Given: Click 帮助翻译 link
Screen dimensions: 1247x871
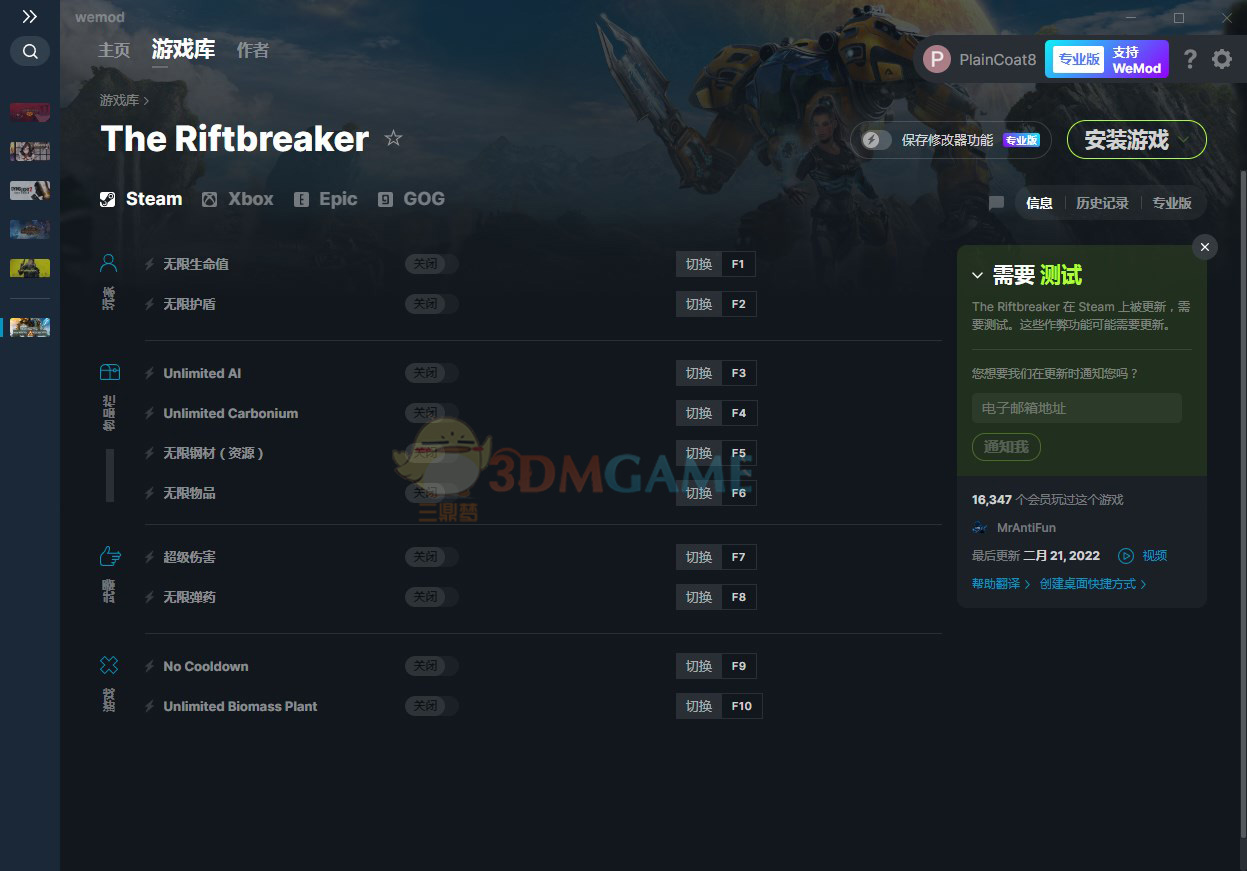Looking at the screenshot, I should point(1001,584).
